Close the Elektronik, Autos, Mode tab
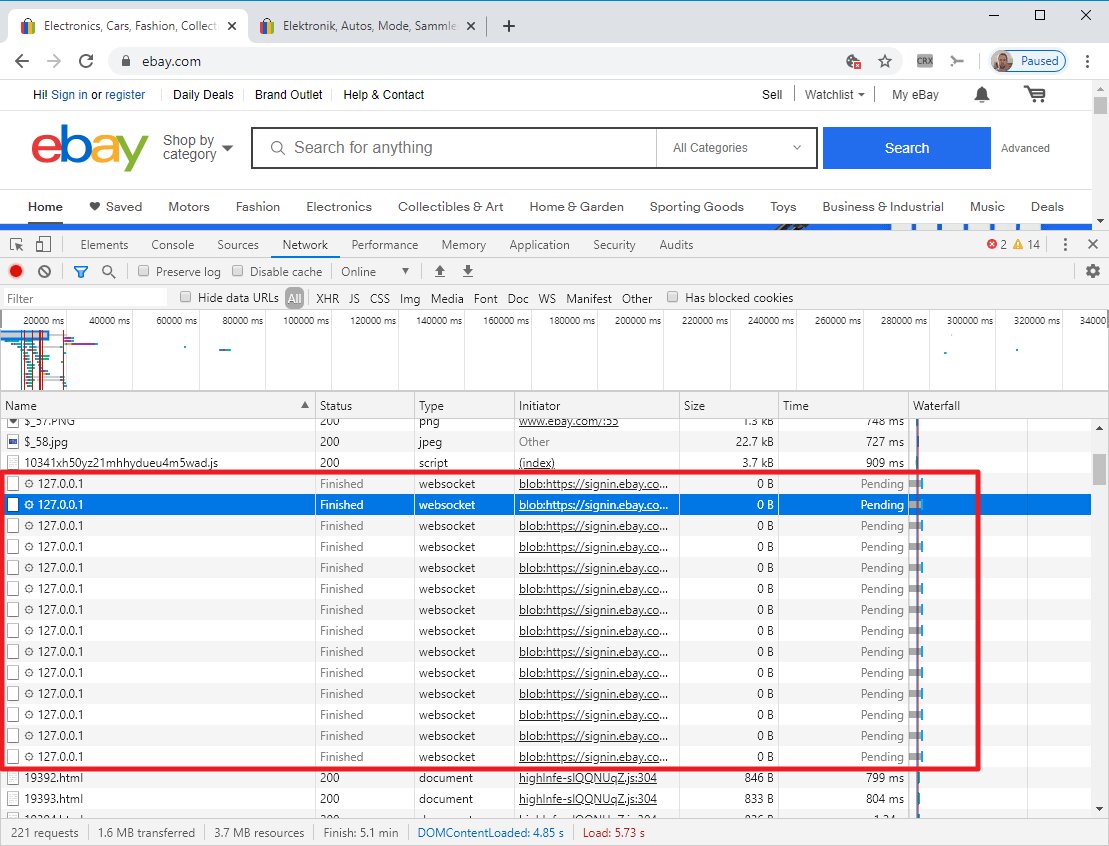Screen dimensions: 1109x846 click(471, 26)
